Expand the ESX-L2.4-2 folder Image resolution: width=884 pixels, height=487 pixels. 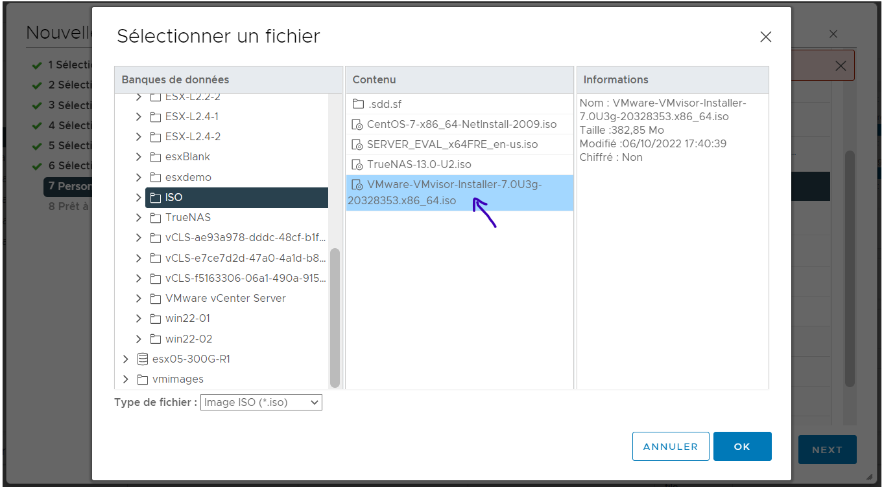(139, 137)
